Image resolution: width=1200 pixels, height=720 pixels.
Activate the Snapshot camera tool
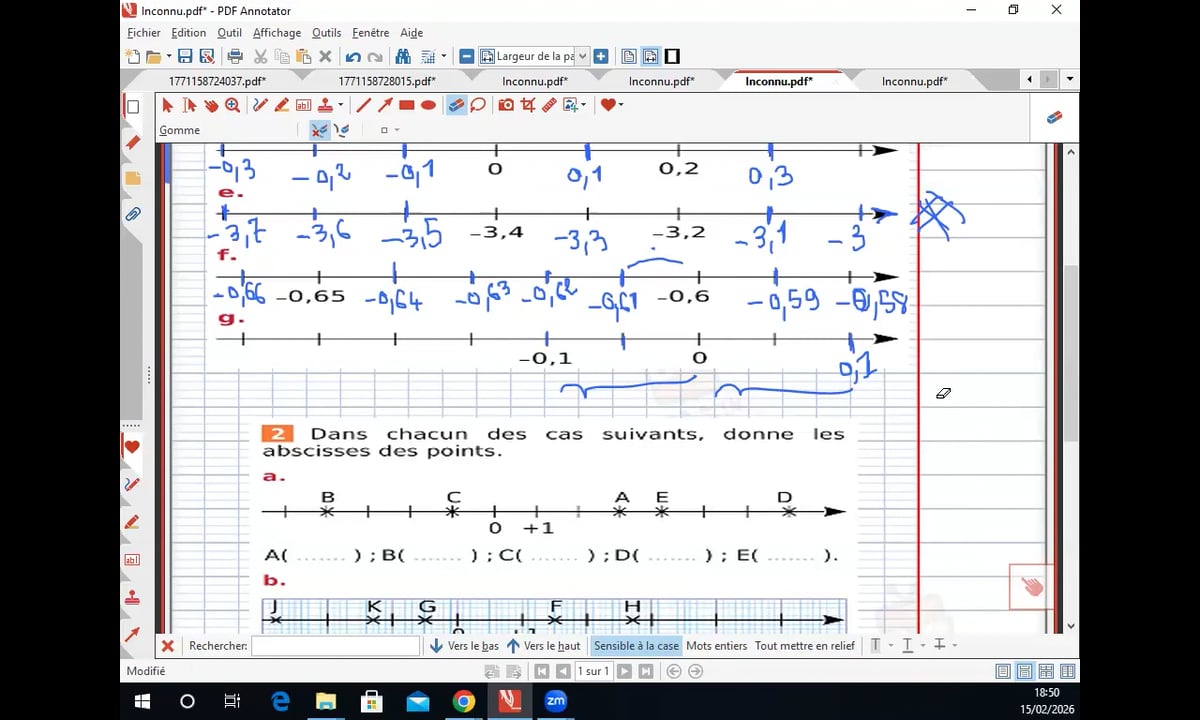(x=506, y=105)
